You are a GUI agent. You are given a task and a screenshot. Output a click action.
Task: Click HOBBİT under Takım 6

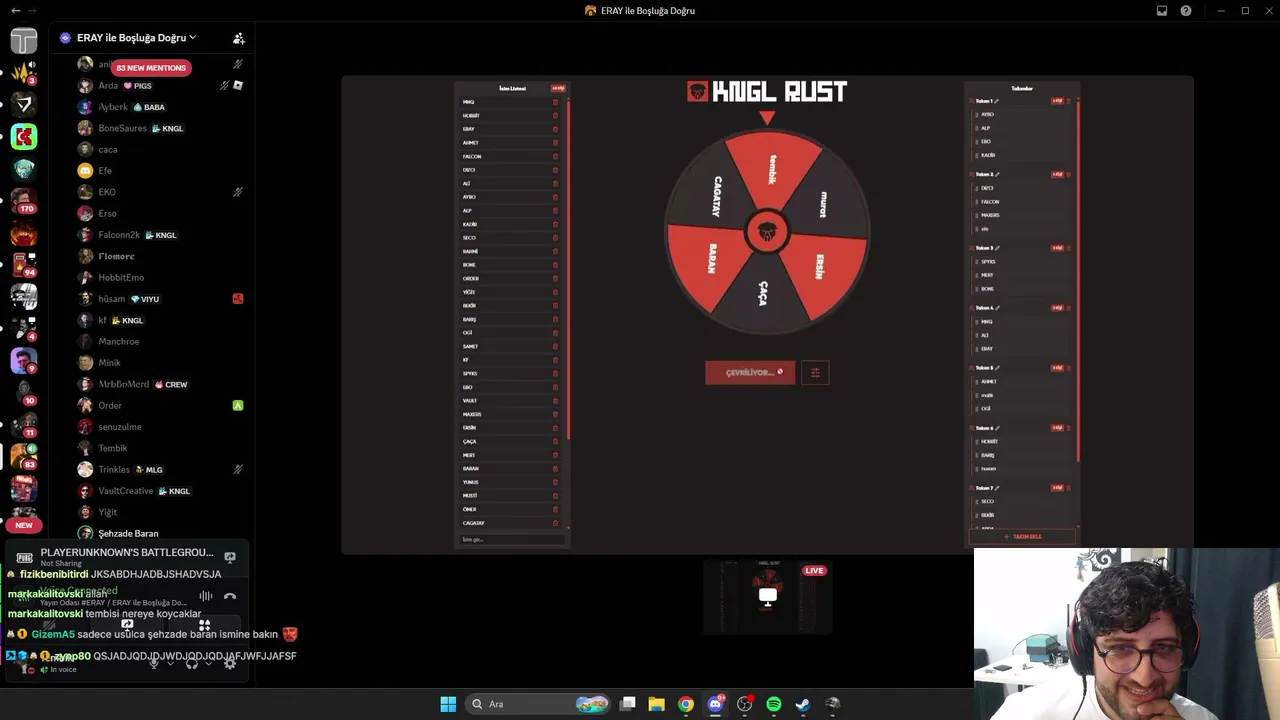989,442
